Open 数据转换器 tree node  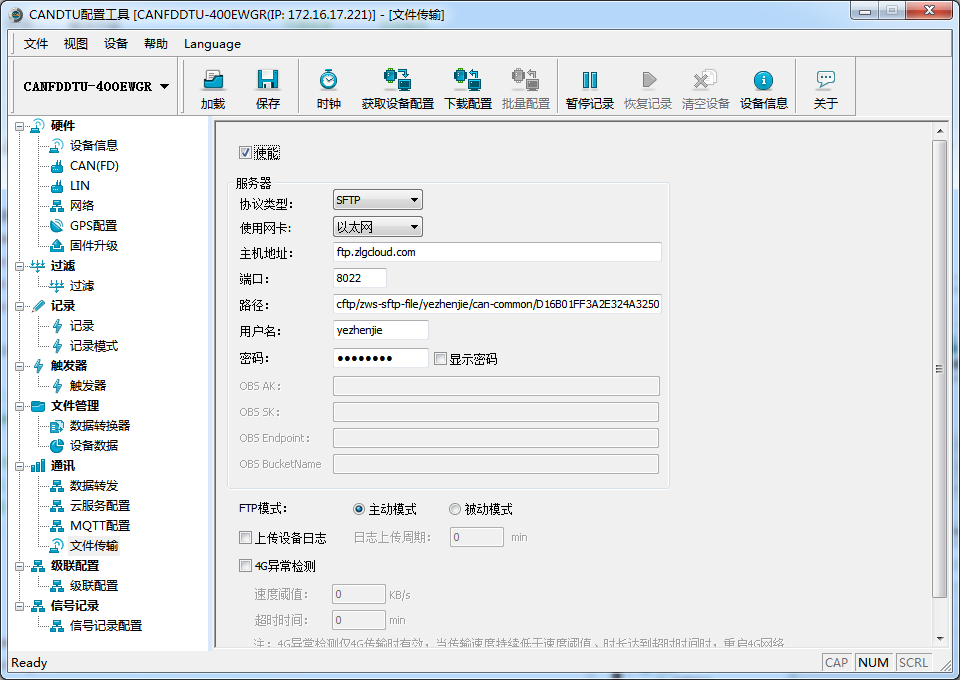tap(100, 425)
